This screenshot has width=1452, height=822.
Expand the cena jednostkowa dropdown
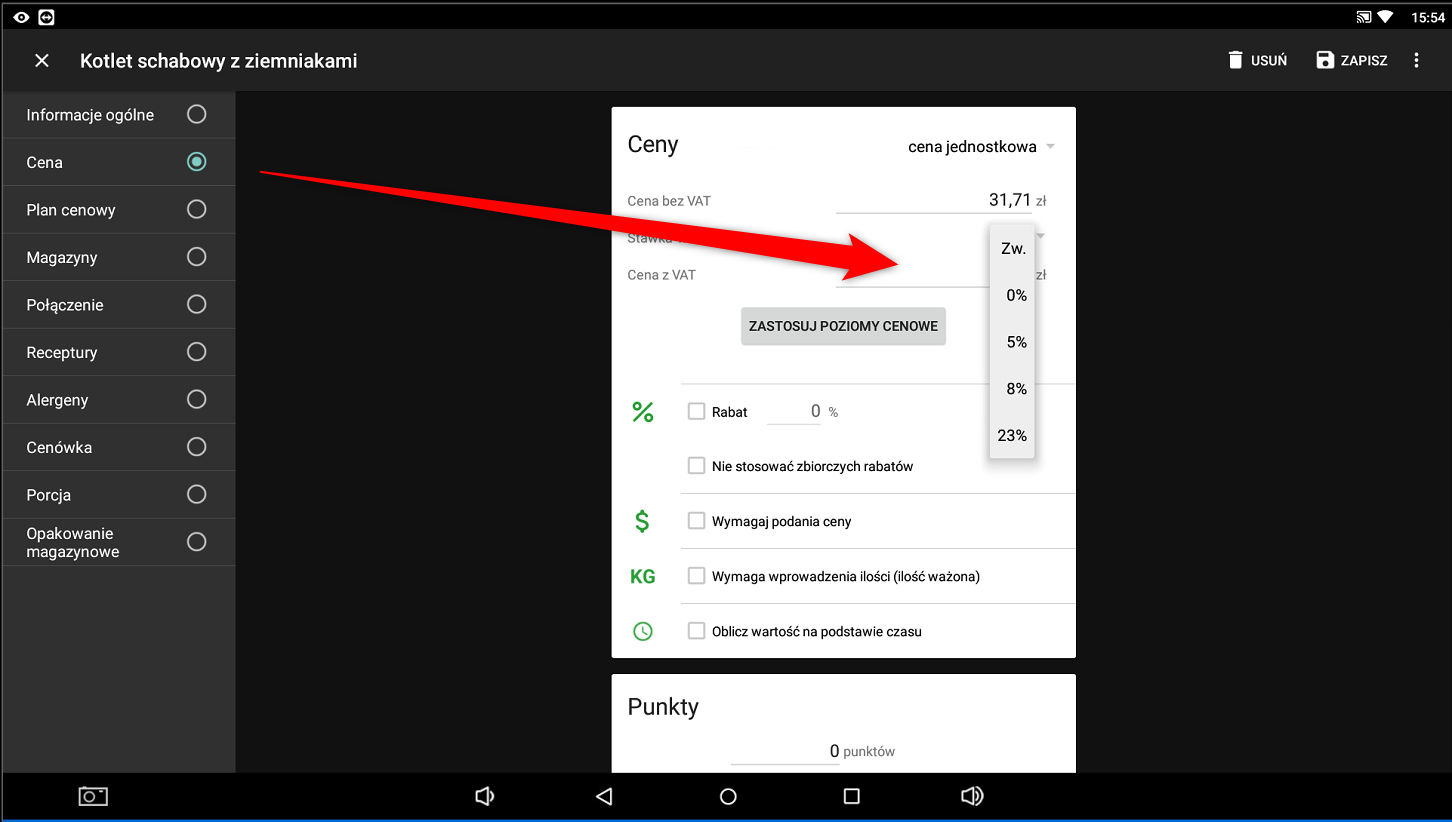coord(980,147)
